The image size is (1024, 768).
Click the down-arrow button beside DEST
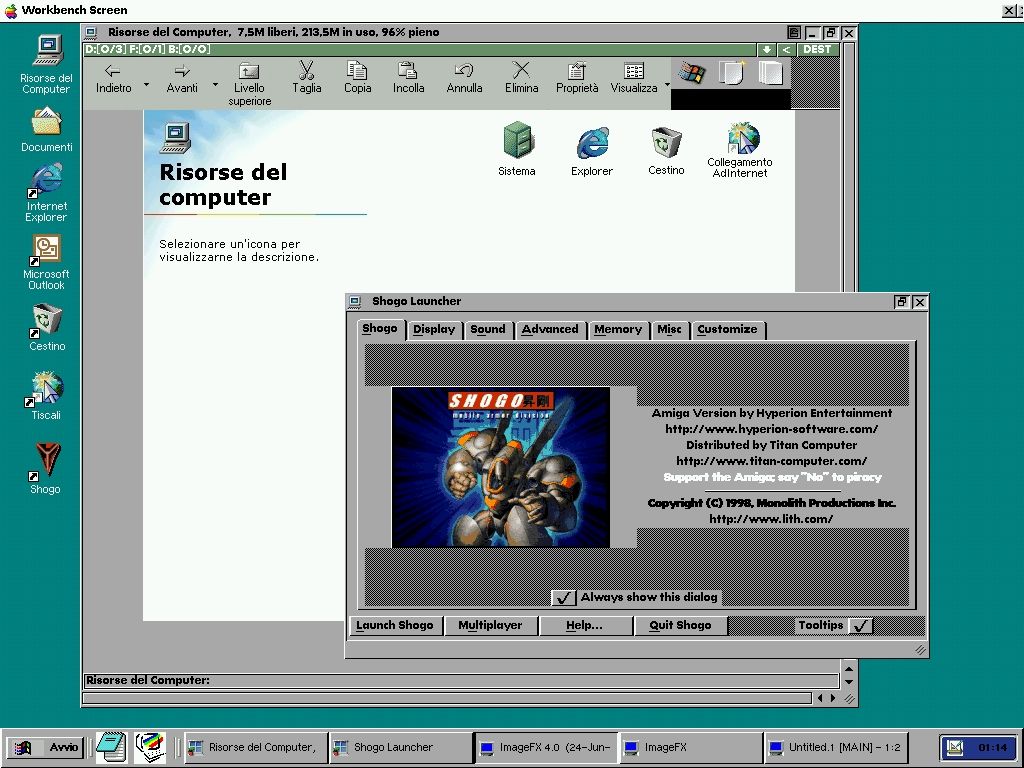[767, 50]
